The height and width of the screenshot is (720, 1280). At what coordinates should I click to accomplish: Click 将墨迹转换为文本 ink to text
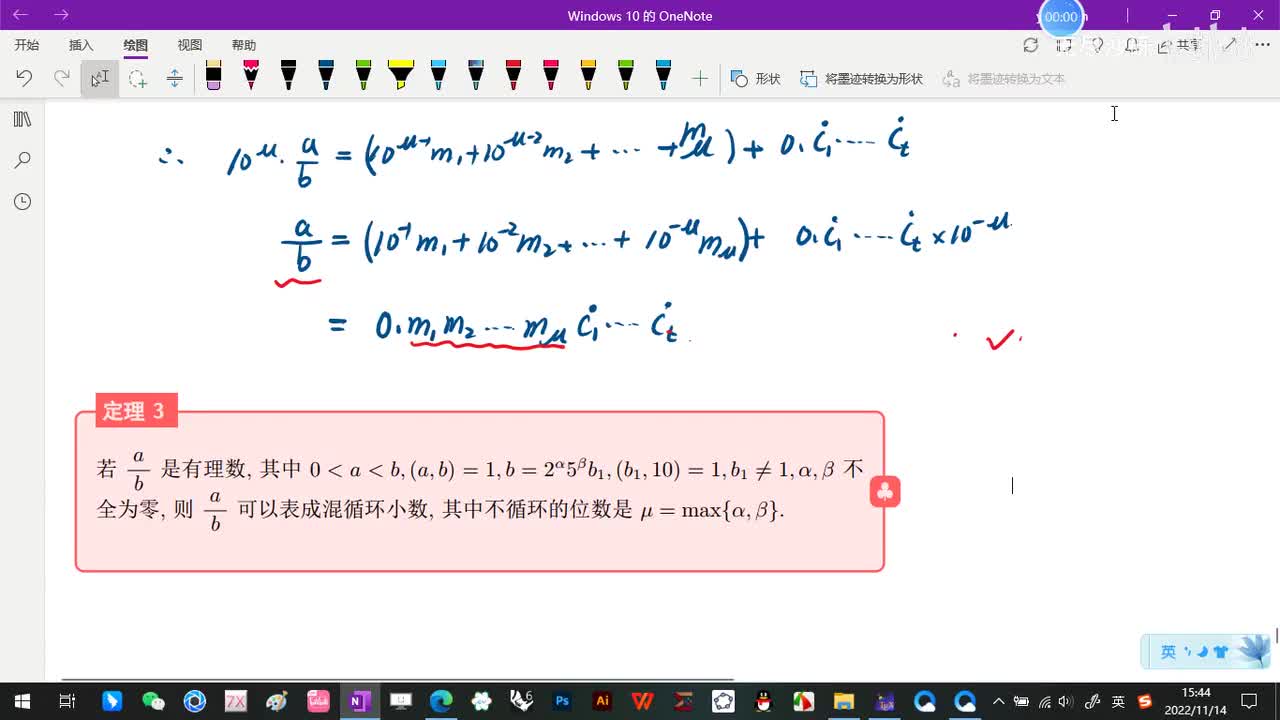pos(1003,78)
